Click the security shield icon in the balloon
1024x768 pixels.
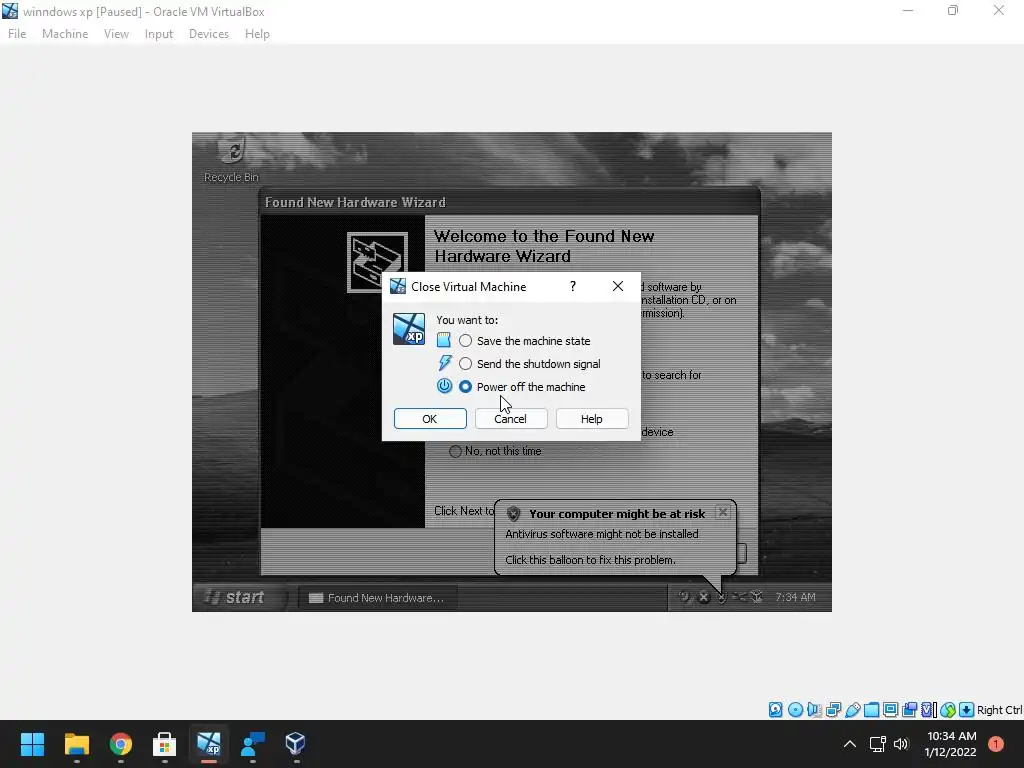514,514
